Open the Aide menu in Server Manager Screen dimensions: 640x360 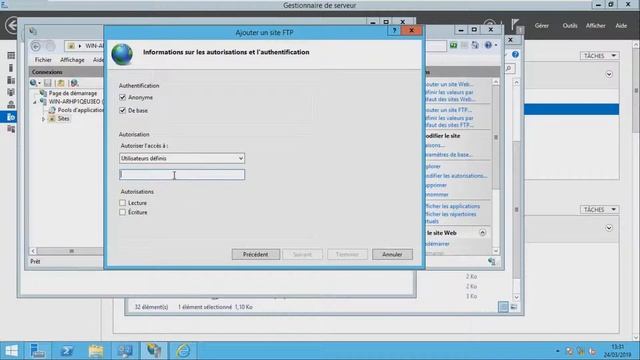tap(621, 25)
